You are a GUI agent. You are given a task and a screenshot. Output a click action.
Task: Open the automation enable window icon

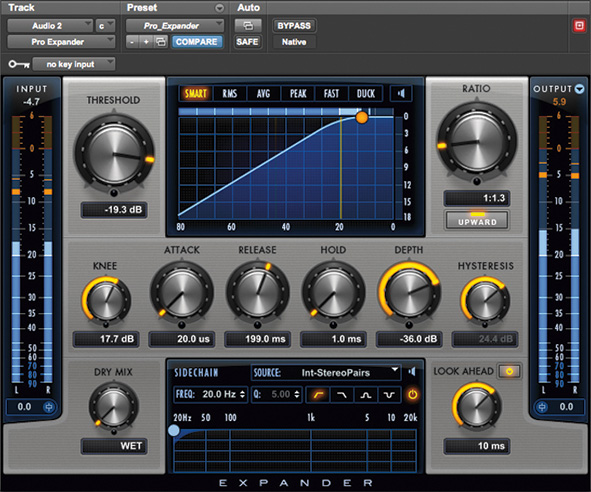click(x=248, y=26)
